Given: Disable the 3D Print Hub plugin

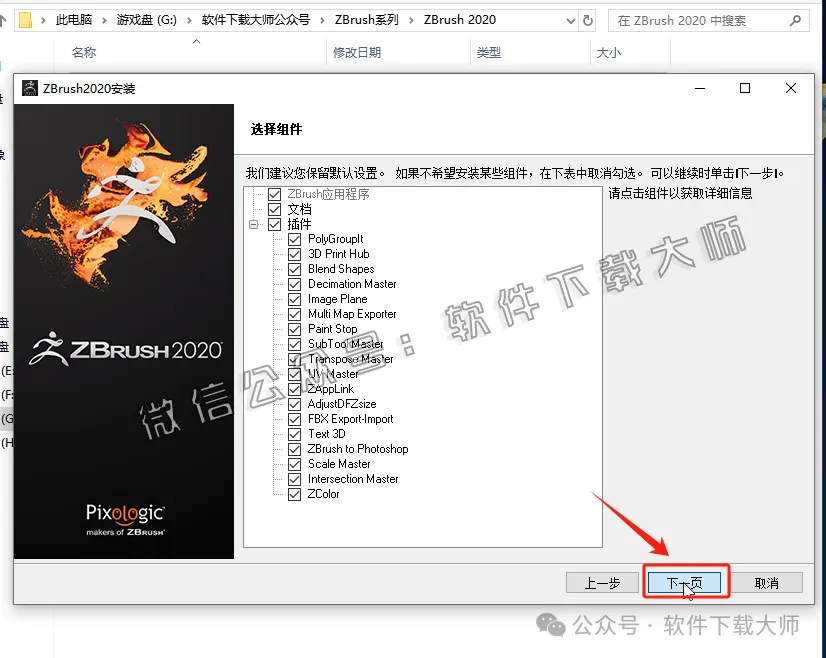Looking at the screenshot, I should 295,253.
